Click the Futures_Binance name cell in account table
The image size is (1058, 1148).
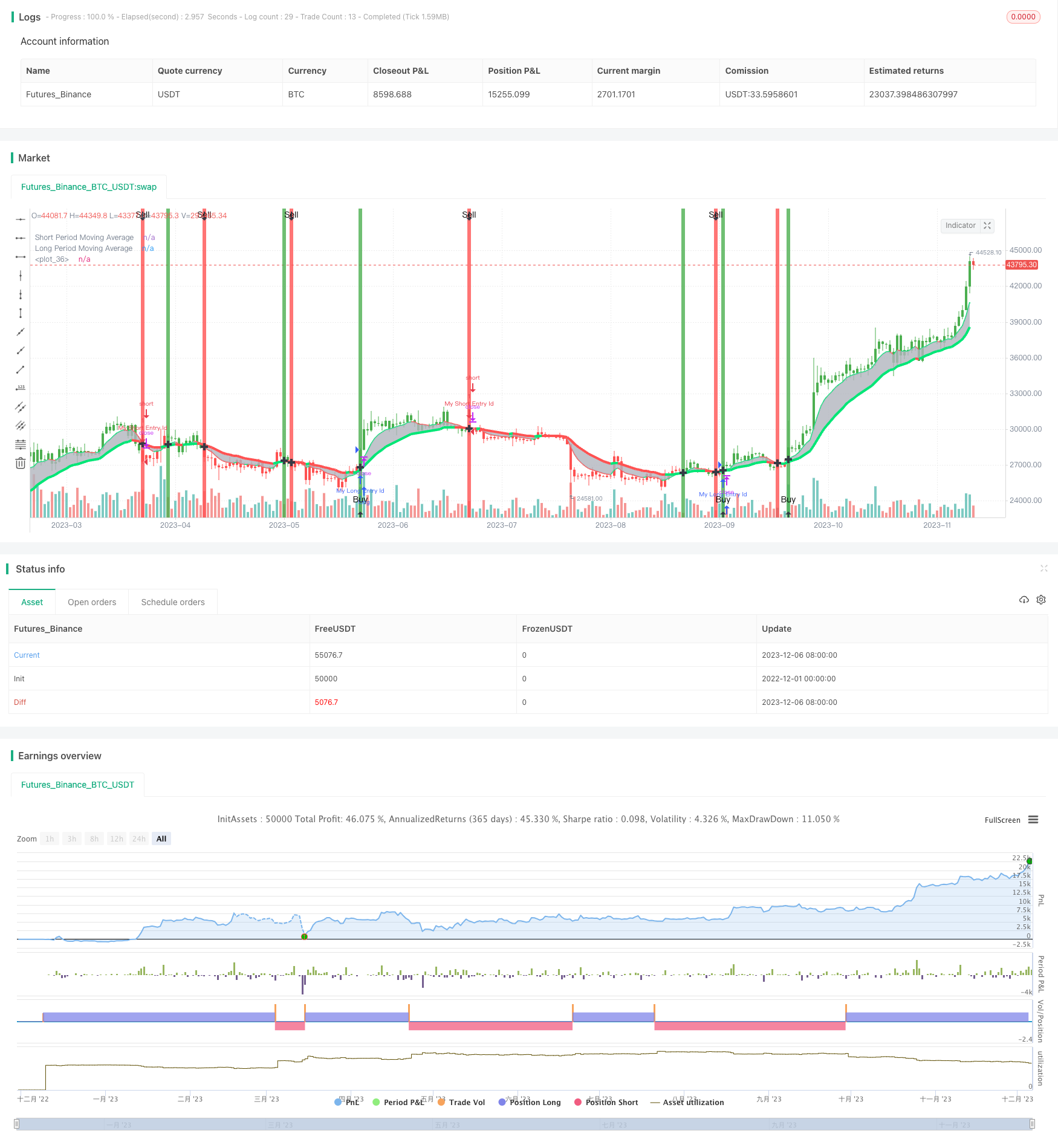tap(59, 94)
